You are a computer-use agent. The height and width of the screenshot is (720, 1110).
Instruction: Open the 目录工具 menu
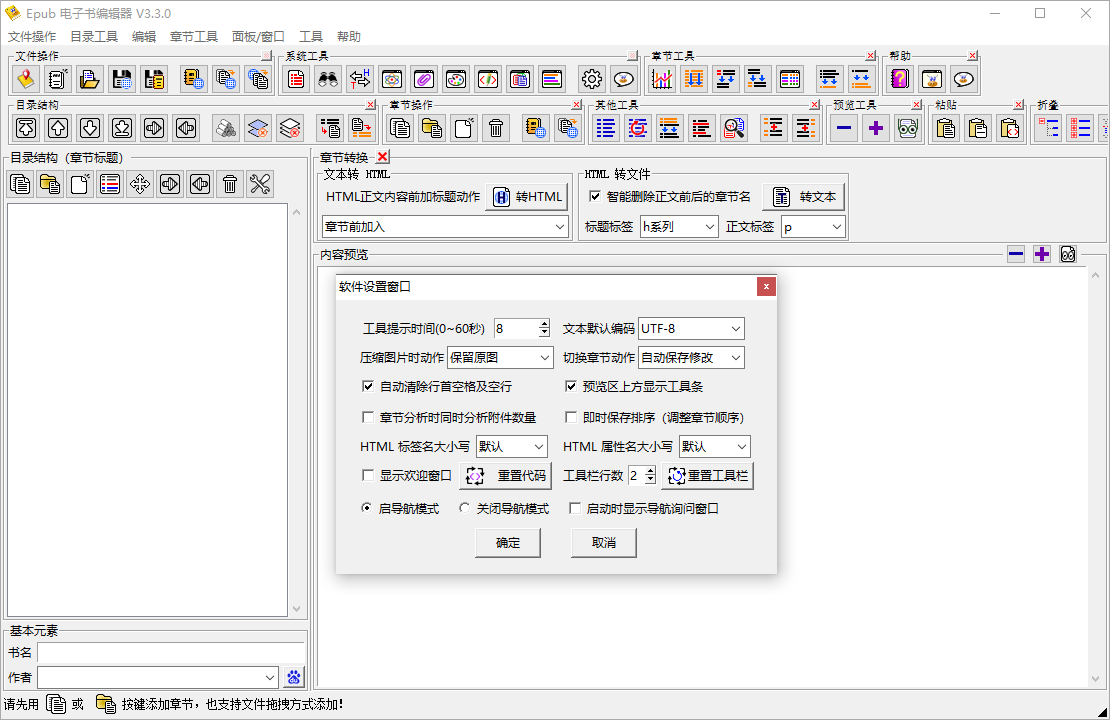coord(93,36)
